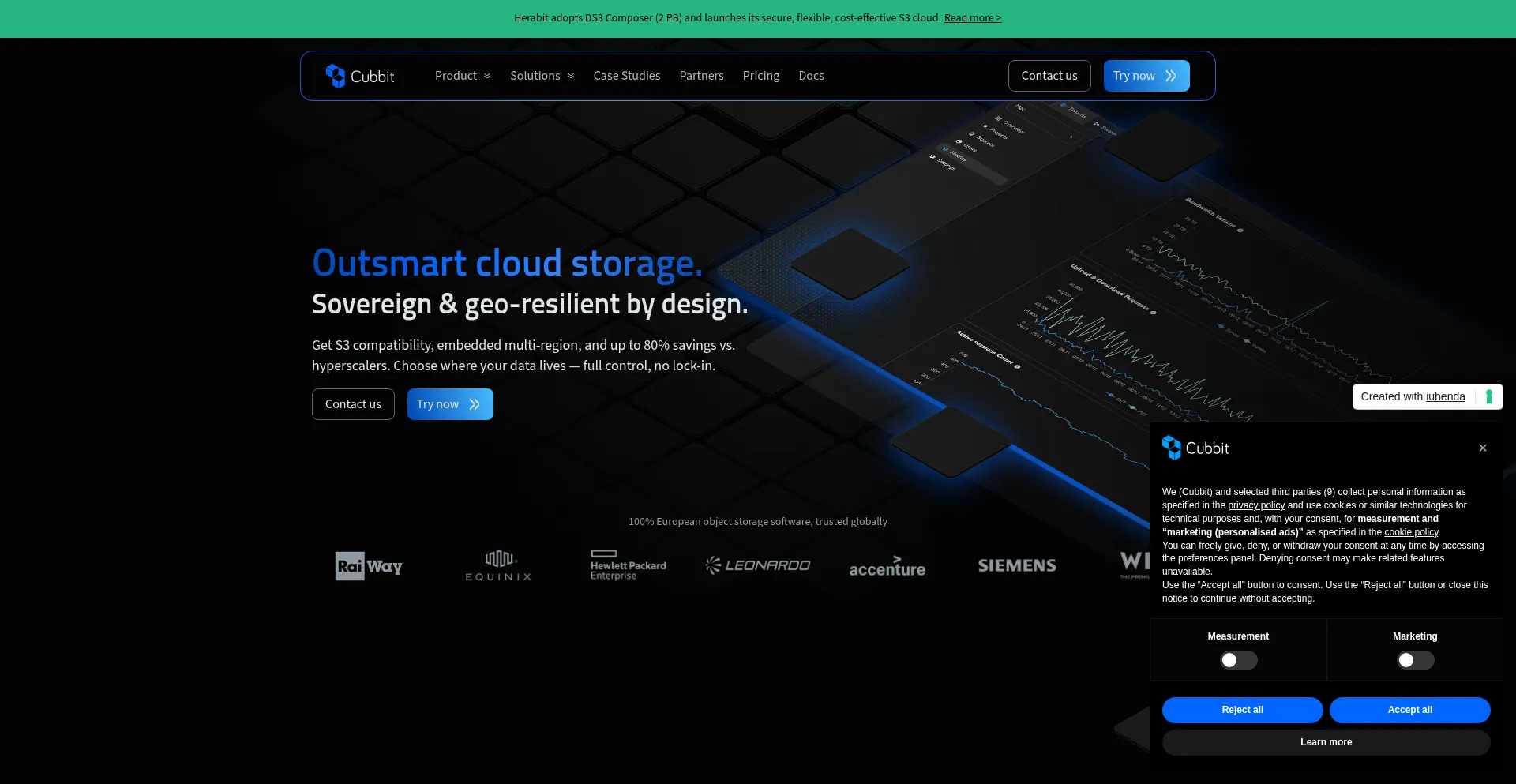Screen dimensions: 1516x784
Task: Click the Cubbit logo in cookie dialog
Action: click(x=1195, y=448)
